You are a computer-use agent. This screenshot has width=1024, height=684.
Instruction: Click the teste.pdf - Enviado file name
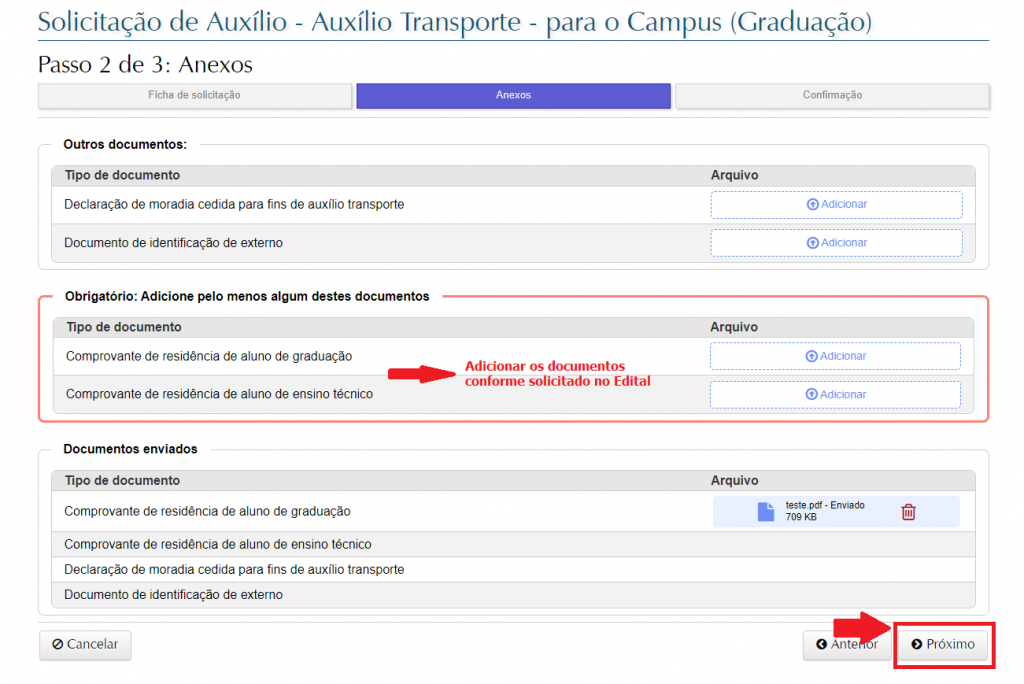coord(824,506)
